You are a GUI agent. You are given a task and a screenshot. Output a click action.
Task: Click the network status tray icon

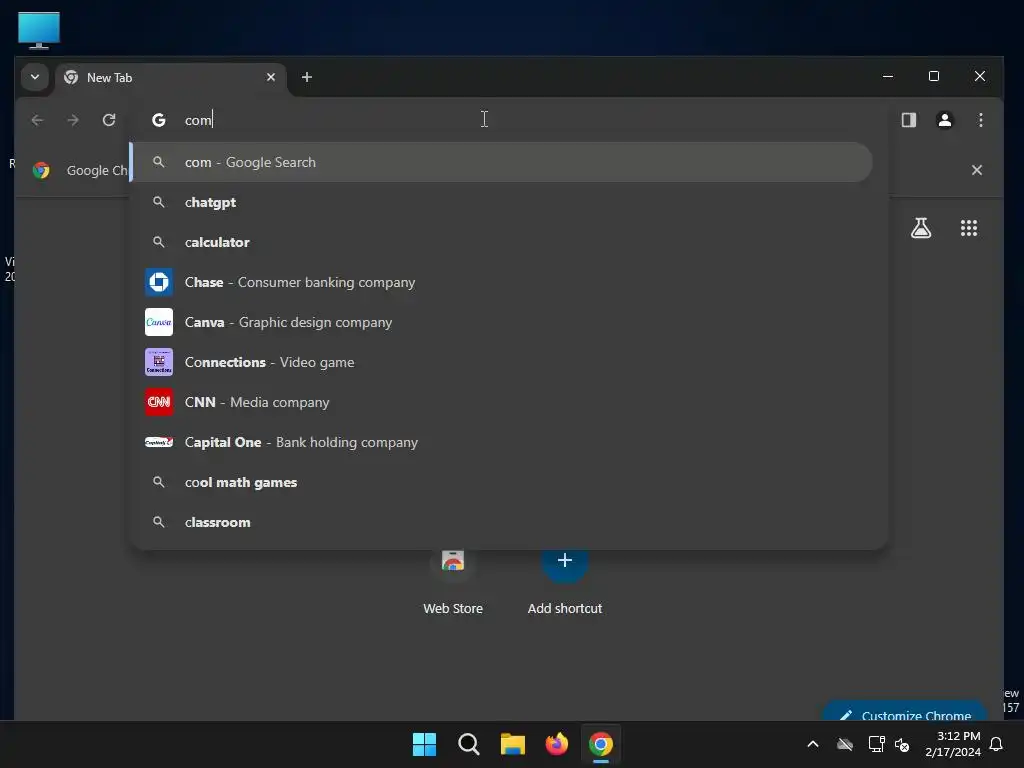click(876, 744)
